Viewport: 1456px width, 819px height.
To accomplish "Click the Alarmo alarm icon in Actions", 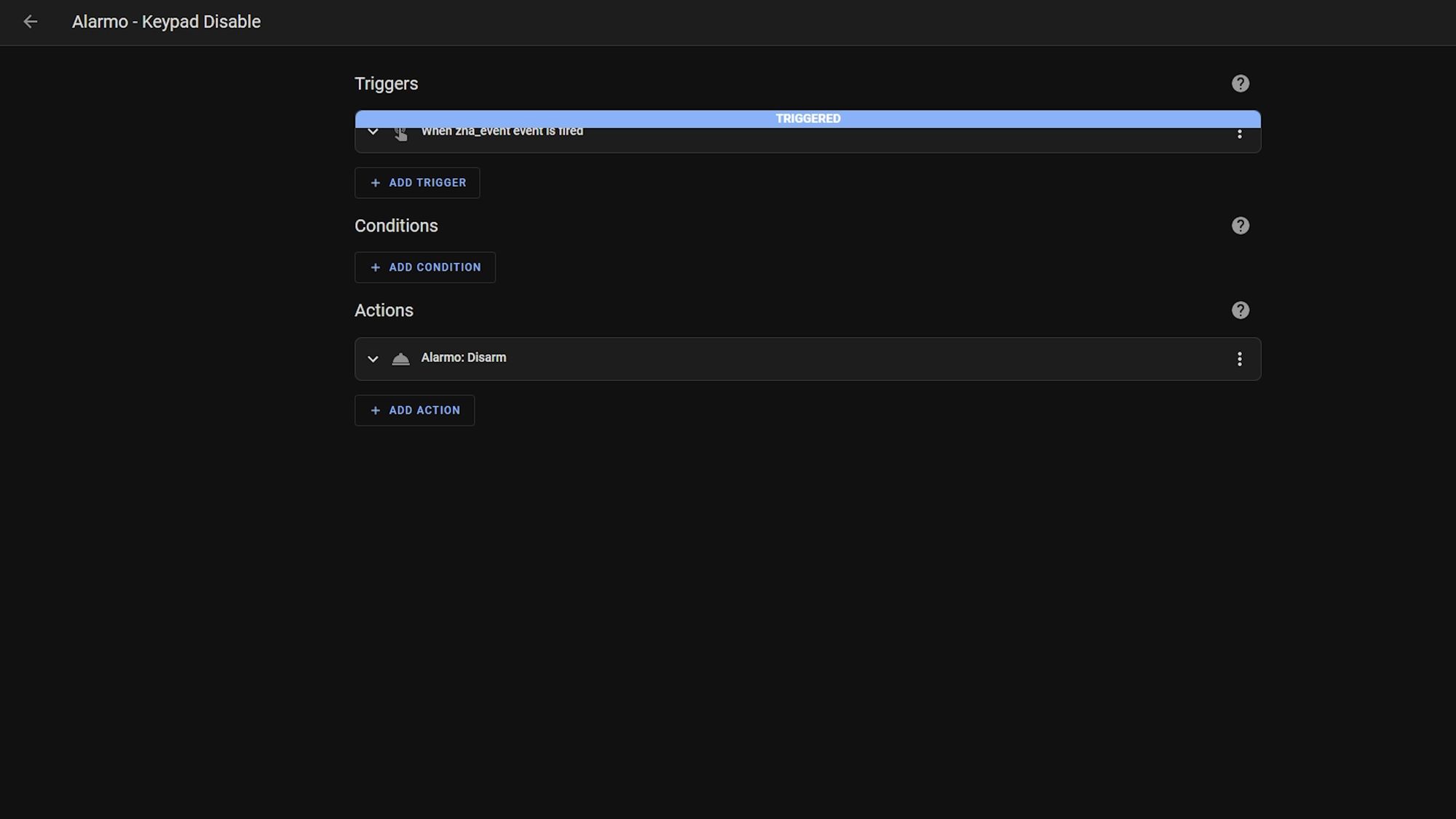I will point(400,358).
